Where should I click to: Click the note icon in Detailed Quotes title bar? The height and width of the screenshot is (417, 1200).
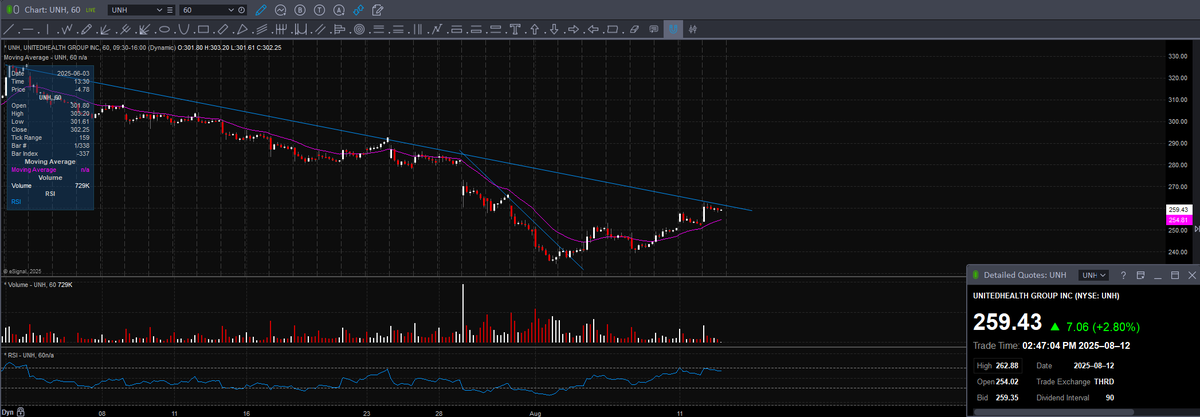tap(1140, 274)
